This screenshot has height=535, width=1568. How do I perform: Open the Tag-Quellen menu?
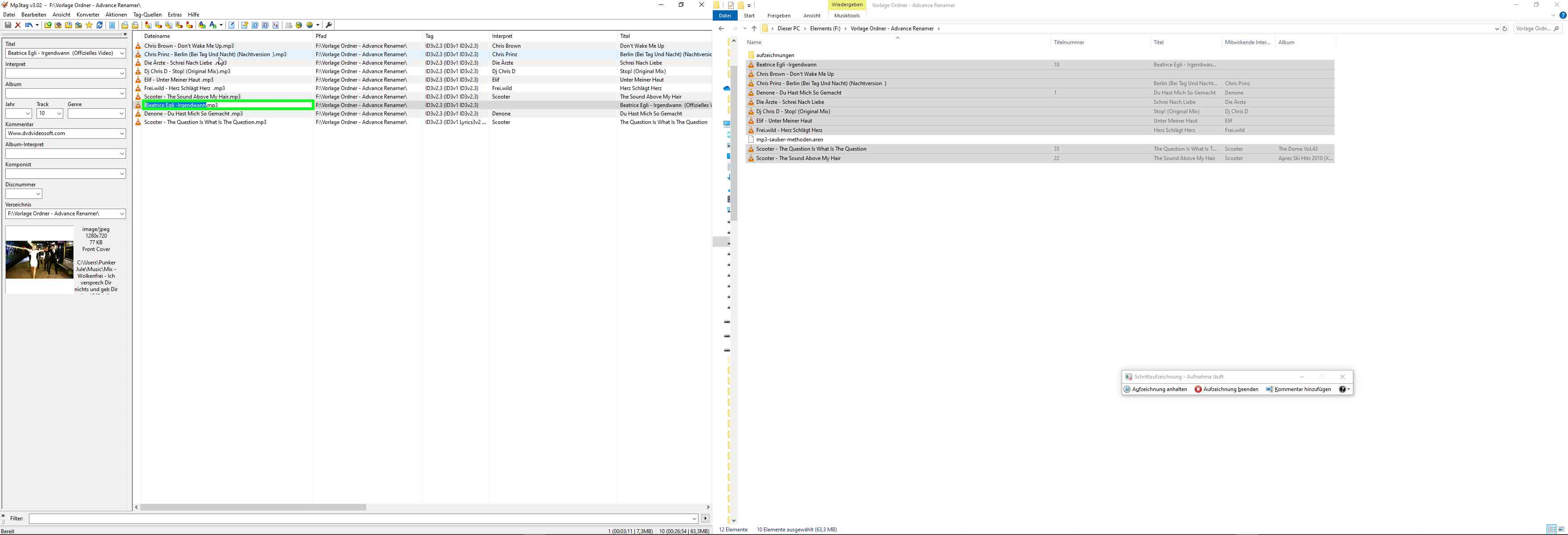[x=147, y=15]
